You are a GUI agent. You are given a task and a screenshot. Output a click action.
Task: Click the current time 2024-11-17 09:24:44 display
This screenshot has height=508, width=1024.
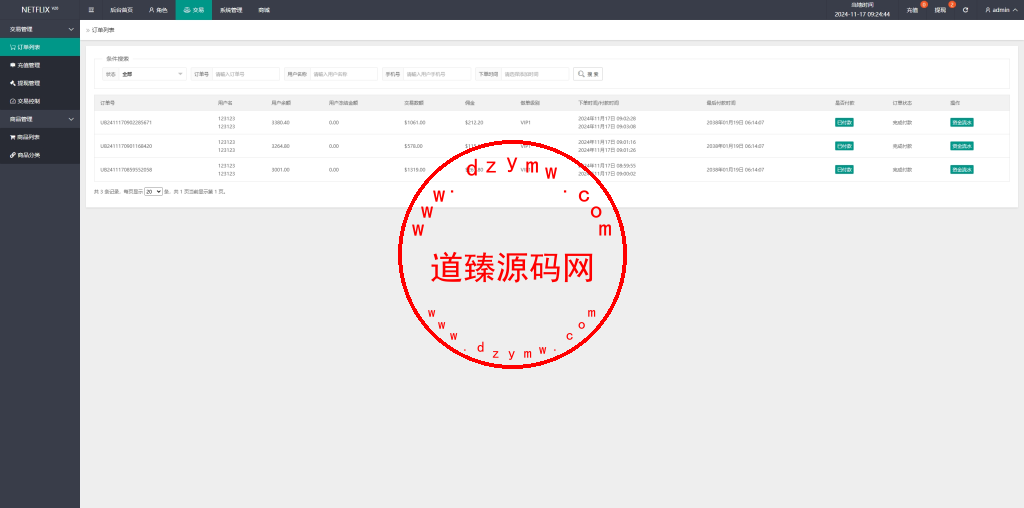[862, 14]
